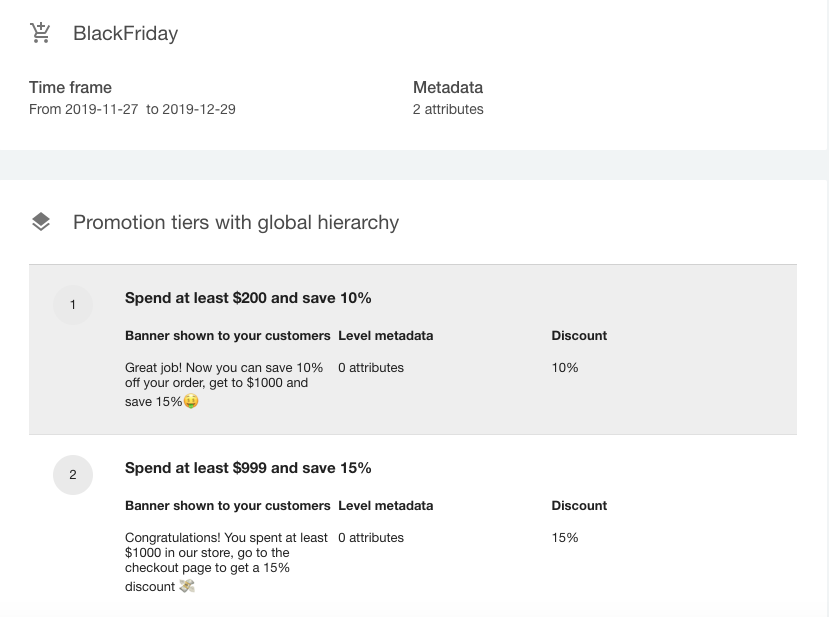Click the Time frame label
829x617 pixels.
(x=70, y=88)
